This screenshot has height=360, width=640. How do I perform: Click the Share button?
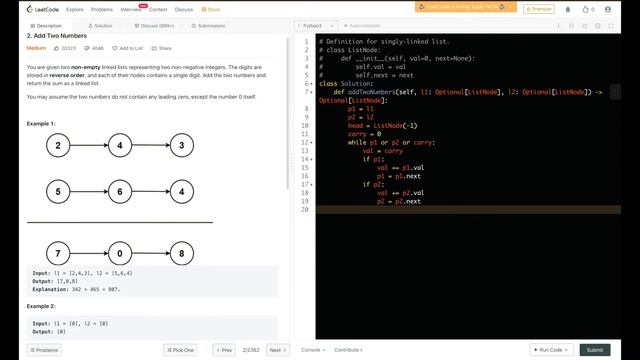[x=161, y=48]
